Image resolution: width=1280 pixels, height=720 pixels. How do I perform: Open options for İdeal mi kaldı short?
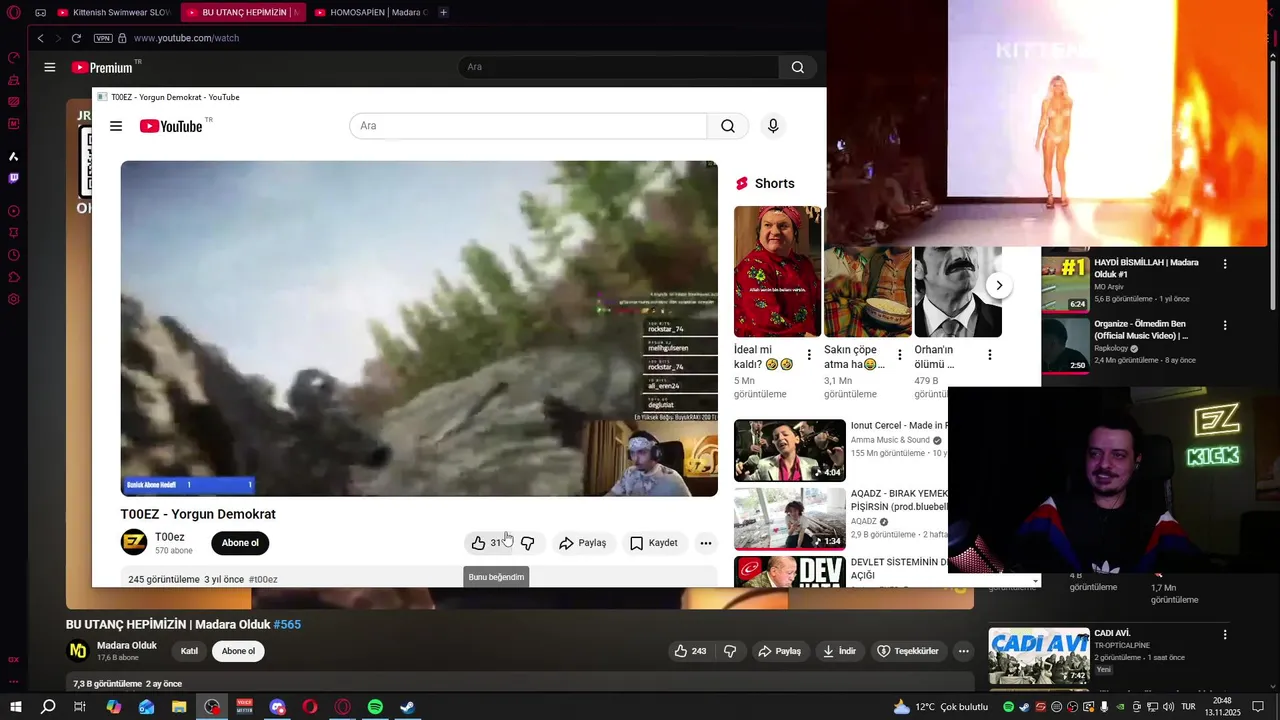pos(809,355)
